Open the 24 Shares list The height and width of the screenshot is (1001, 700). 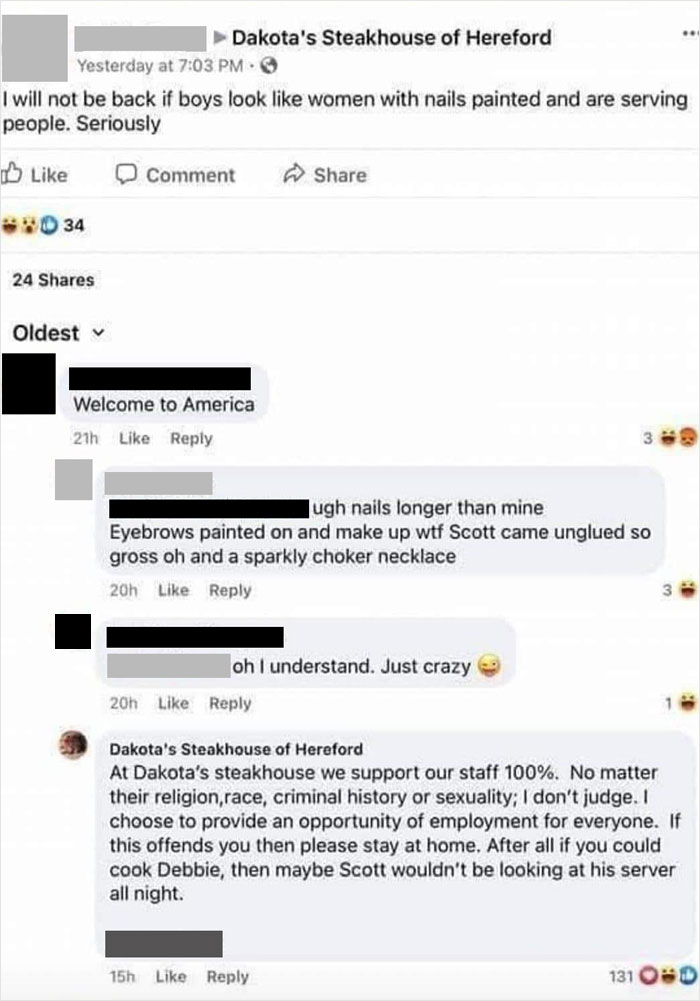click(53, 280)
